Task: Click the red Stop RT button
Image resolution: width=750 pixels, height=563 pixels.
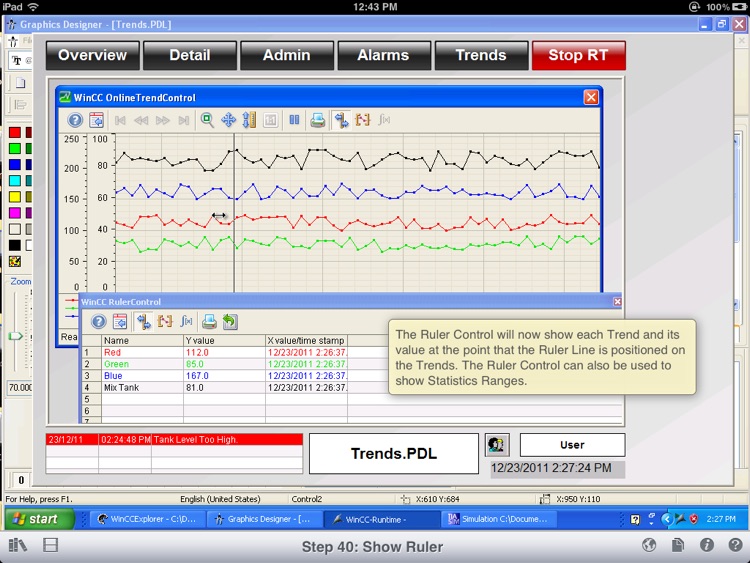Action: (579, 55)
